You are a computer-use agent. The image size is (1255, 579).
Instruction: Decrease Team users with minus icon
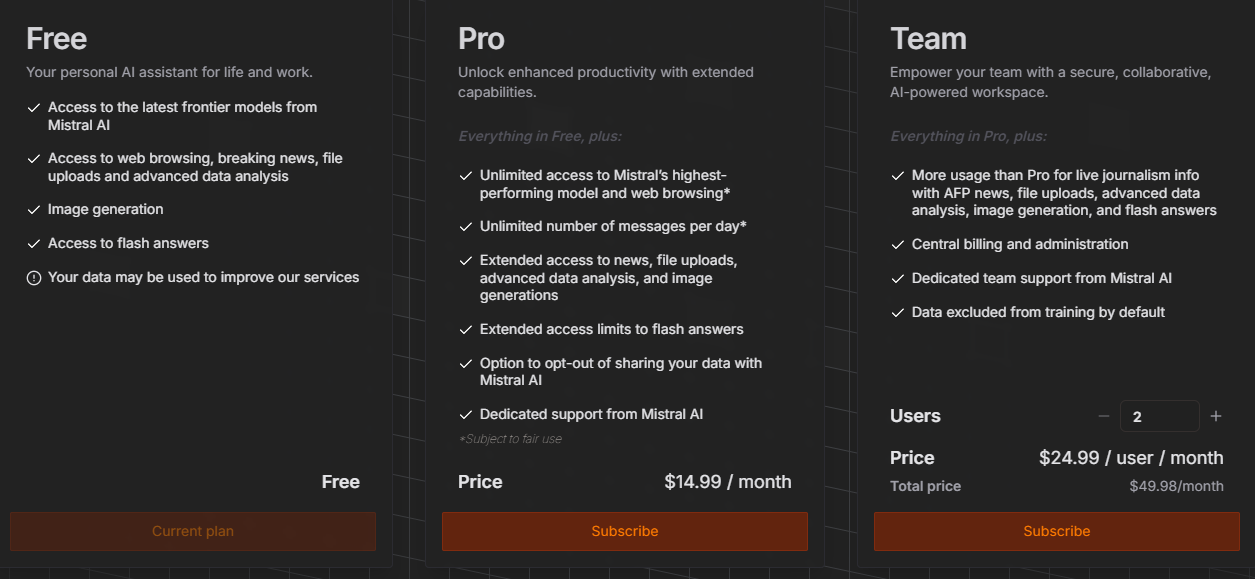[x=1104, y=416]
